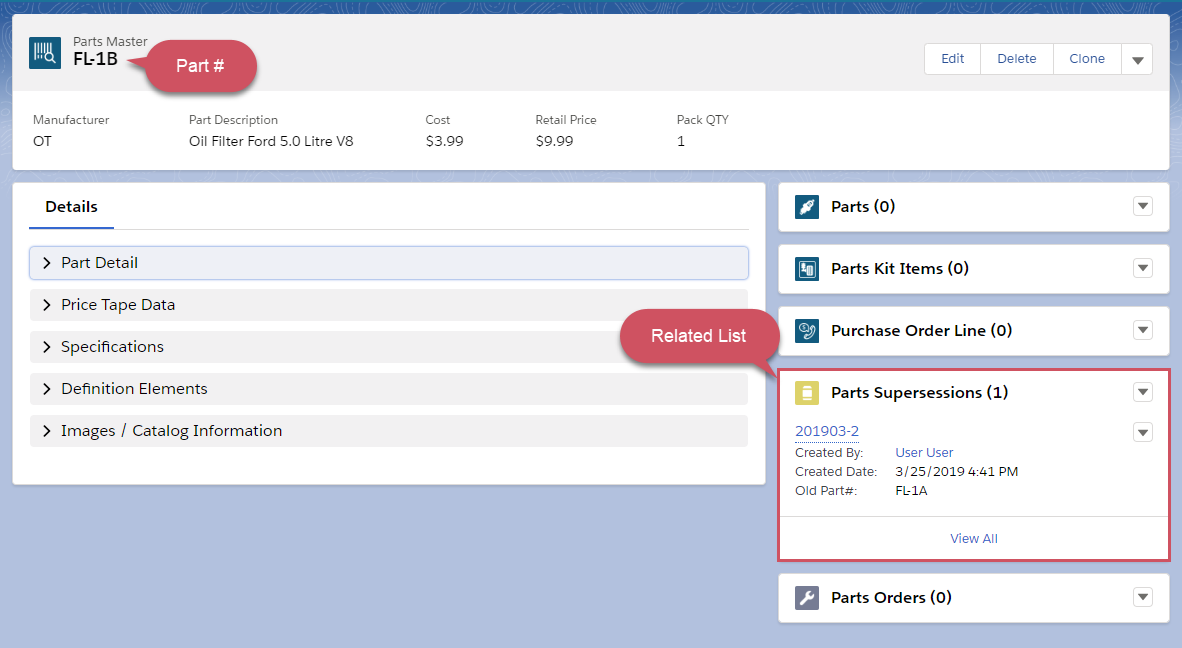
Task: Open the Parts Supersessions (1) list
Action: pyautogui.click(x=920, y=392)
